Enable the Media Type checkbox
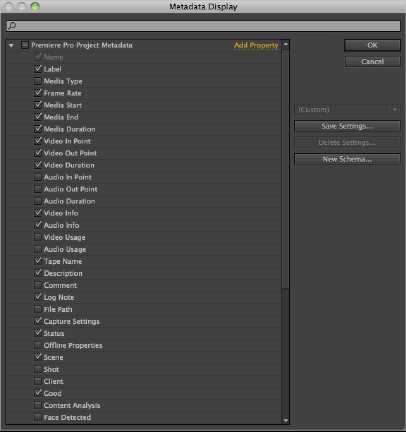Image resolution: width=406 pixels, height=432 pixels. point(38,81)
